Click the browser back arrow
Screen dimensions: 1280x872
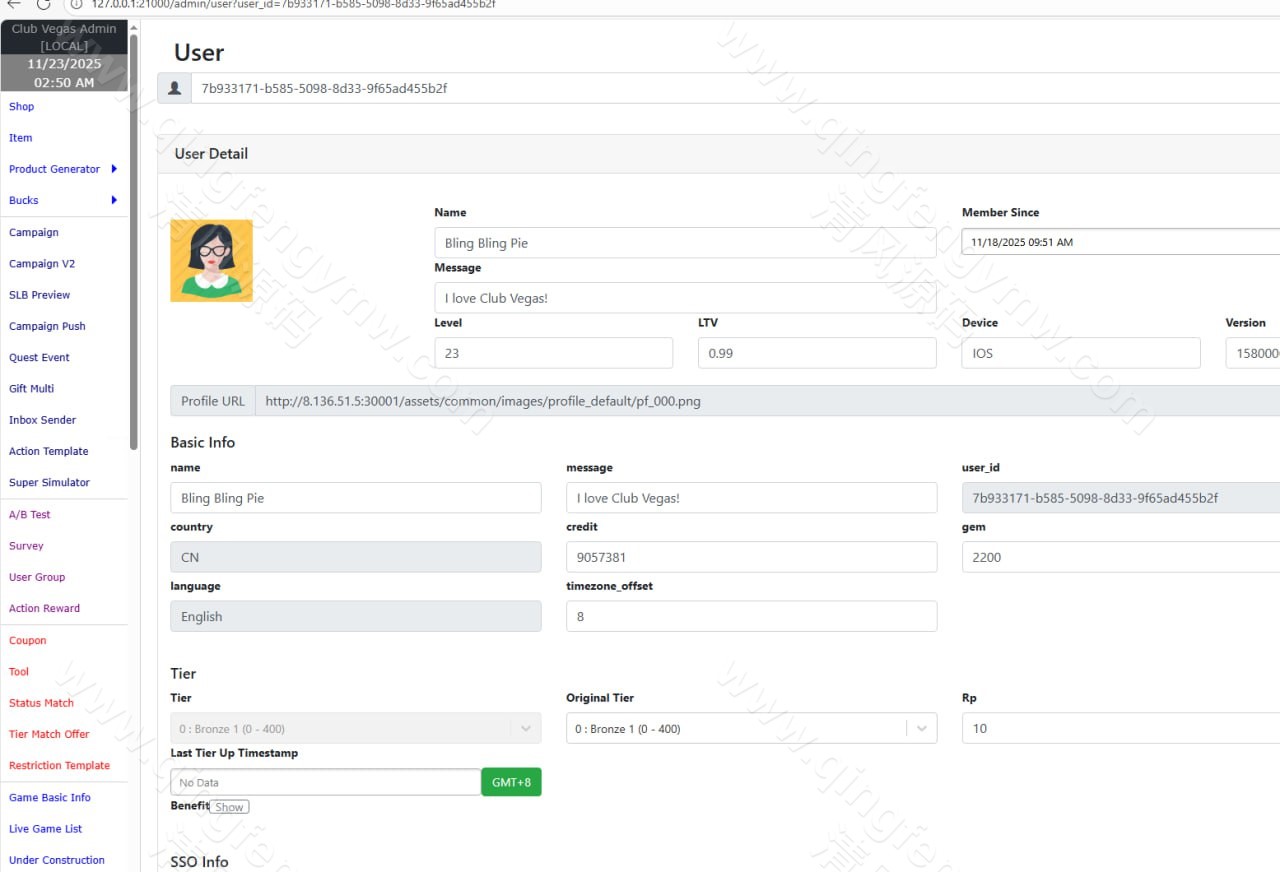tap(14, 4)
